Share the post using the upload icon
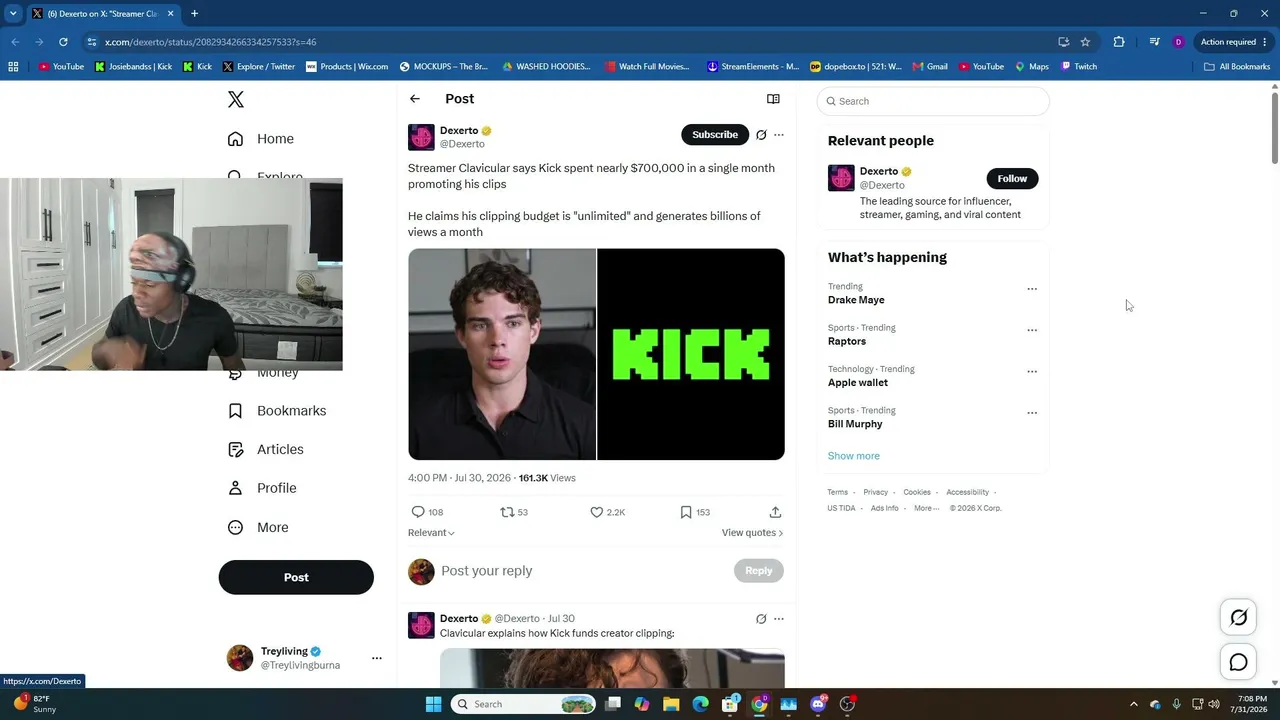The height and width of the screenshot is (720, 1280). point(775,512)
